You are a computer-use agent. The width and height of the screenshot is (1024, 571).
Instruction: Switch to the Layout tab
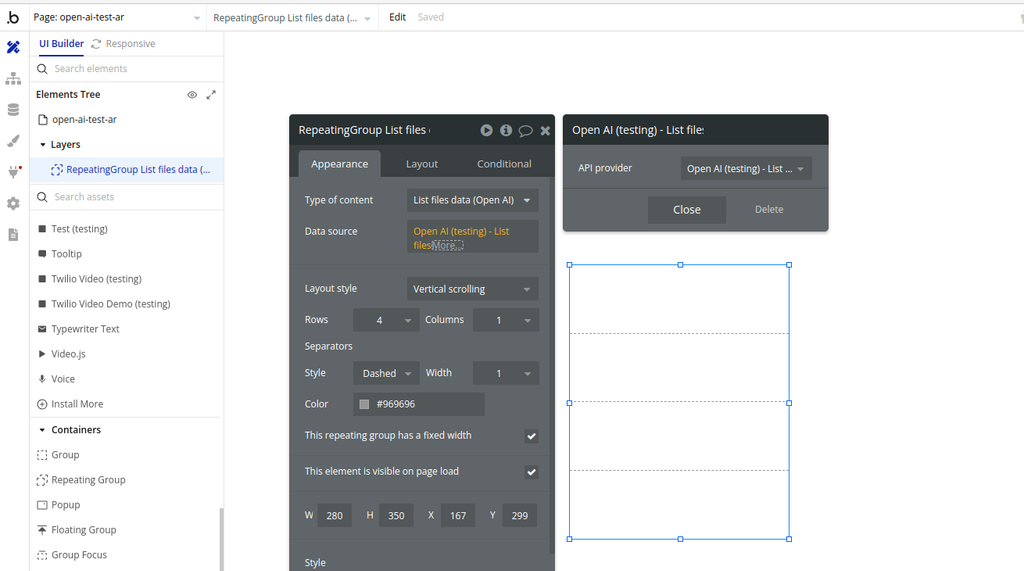point(422,164)
